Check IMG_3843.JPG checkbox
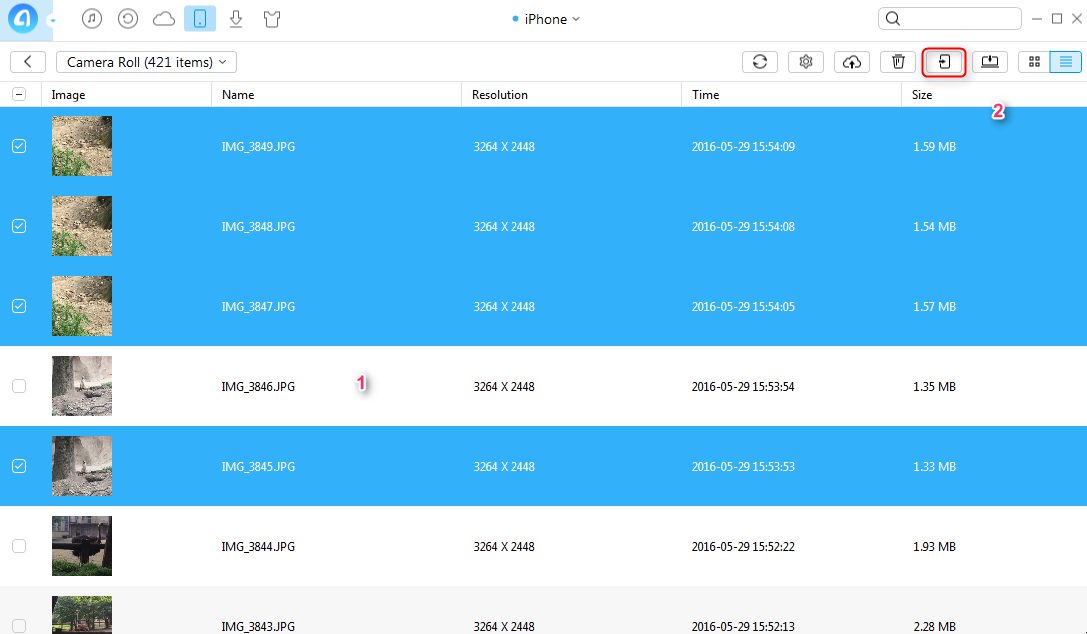Image resolution: width=1087 pixels, height=634 pixels. pos(19,626)
